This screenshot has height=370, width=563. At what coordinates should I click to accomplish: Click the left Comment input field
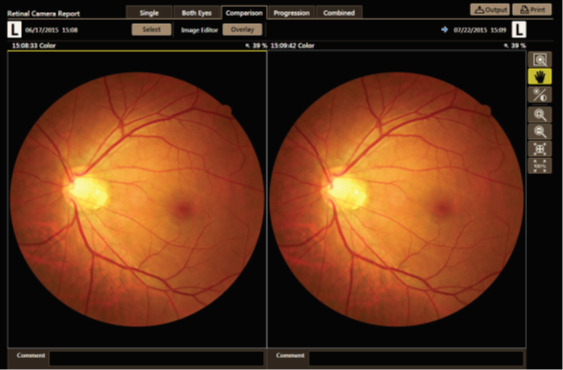point(157,359)
